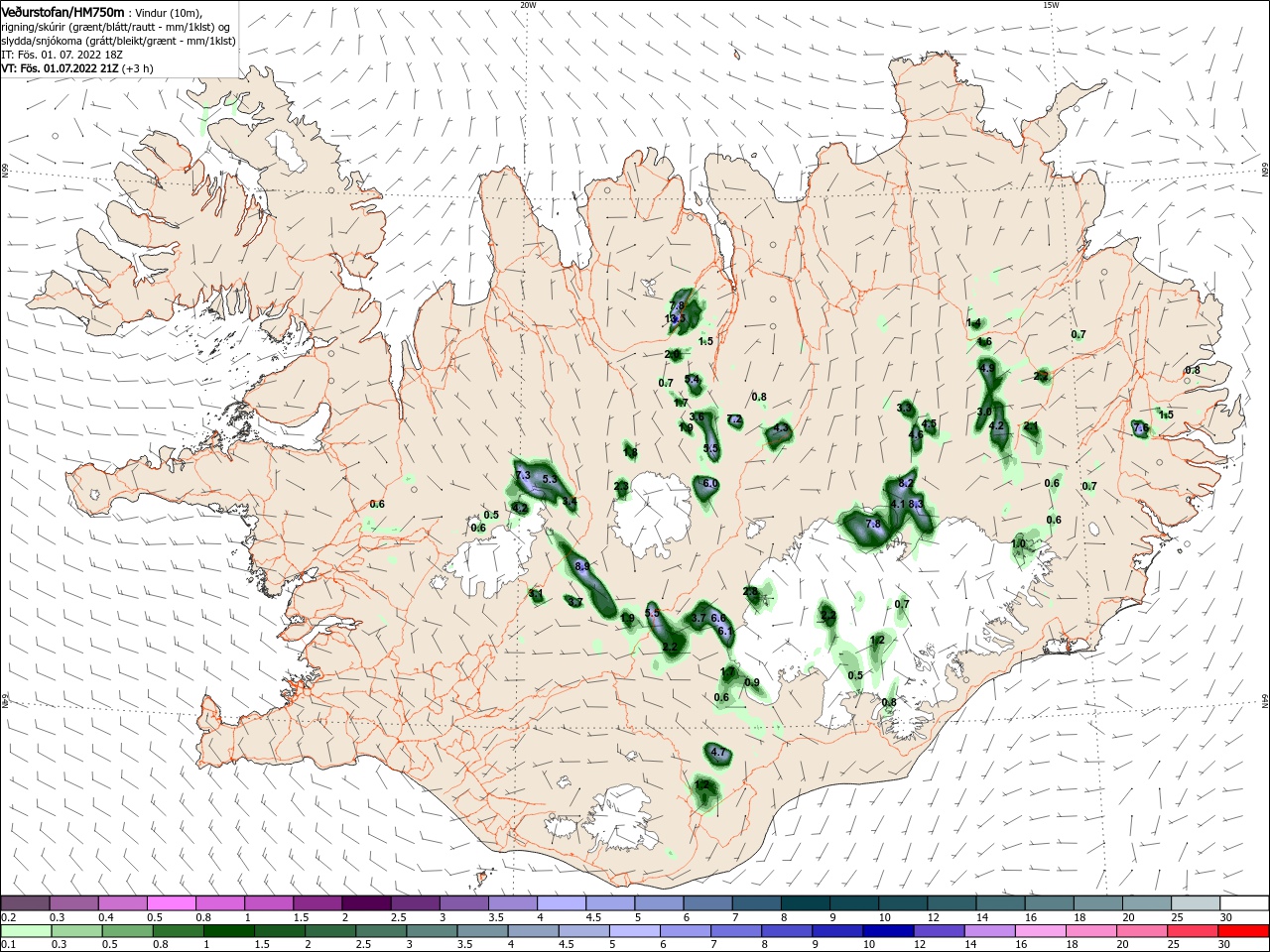
Task: Select the 4 swatch in the bottom rain scale
Action: (535, 931)
